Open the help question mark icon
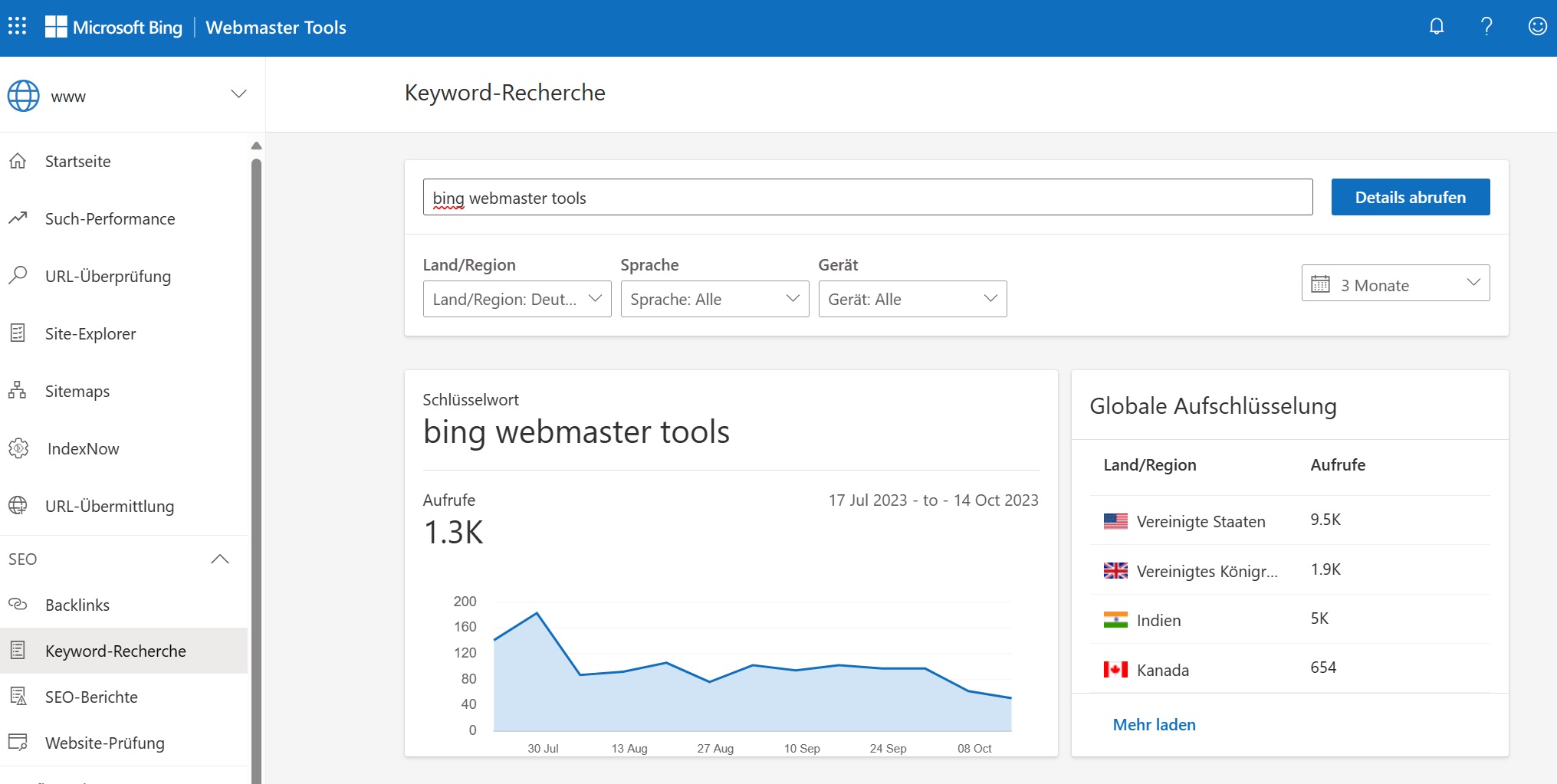This screenshot has height=784, width=1557. pyautogui.click(x=1486, y=27)
